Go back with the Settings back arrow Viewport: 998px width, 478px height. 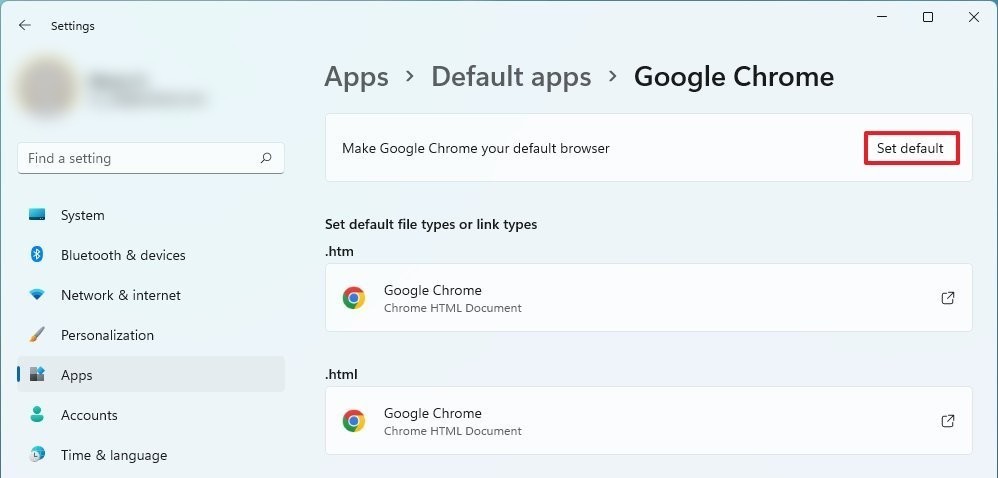(x=24, y=25)
